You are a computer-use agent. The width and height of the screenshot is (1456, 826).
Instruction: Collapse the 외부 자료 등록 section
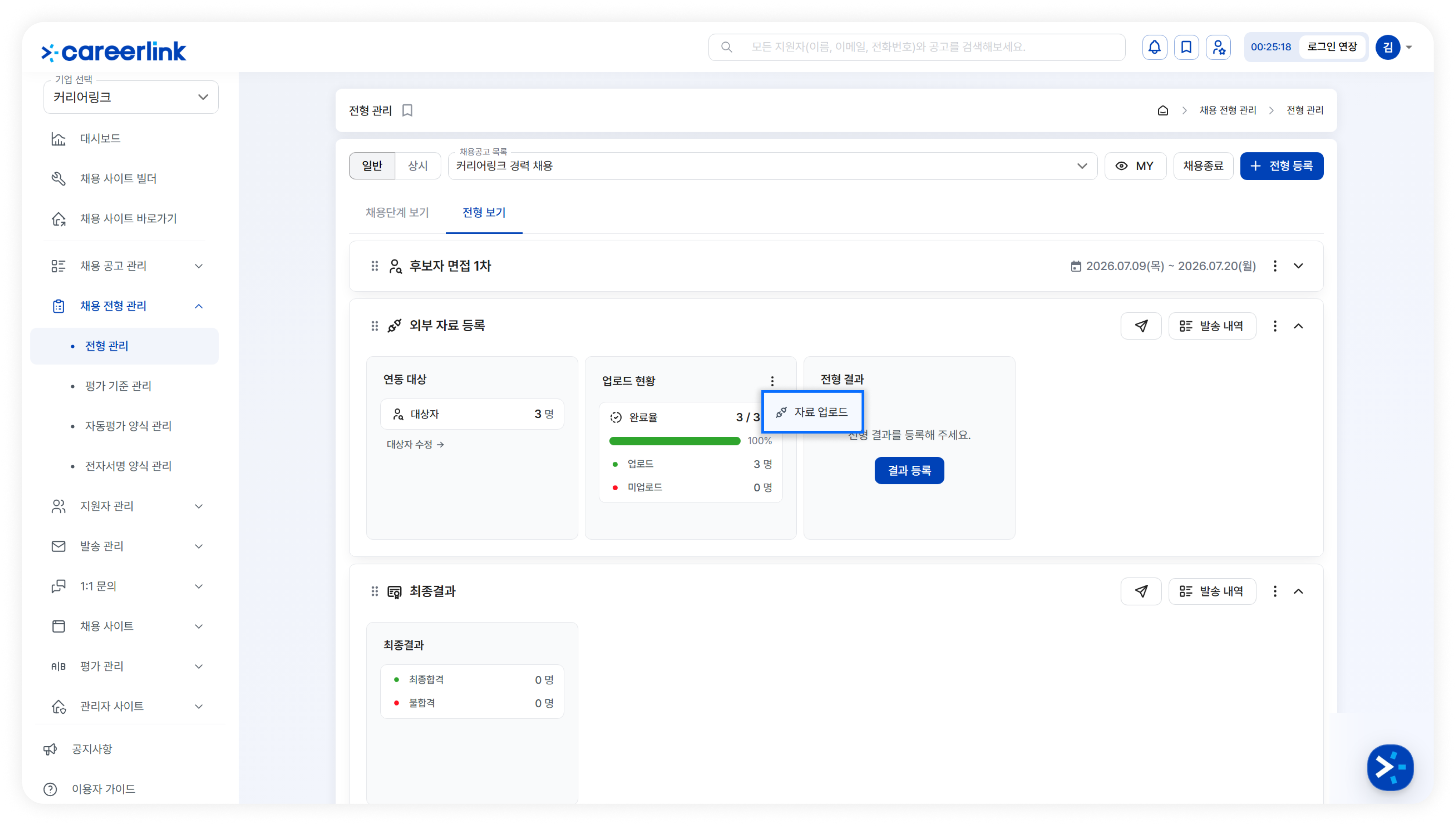(x=1298, y=326)
